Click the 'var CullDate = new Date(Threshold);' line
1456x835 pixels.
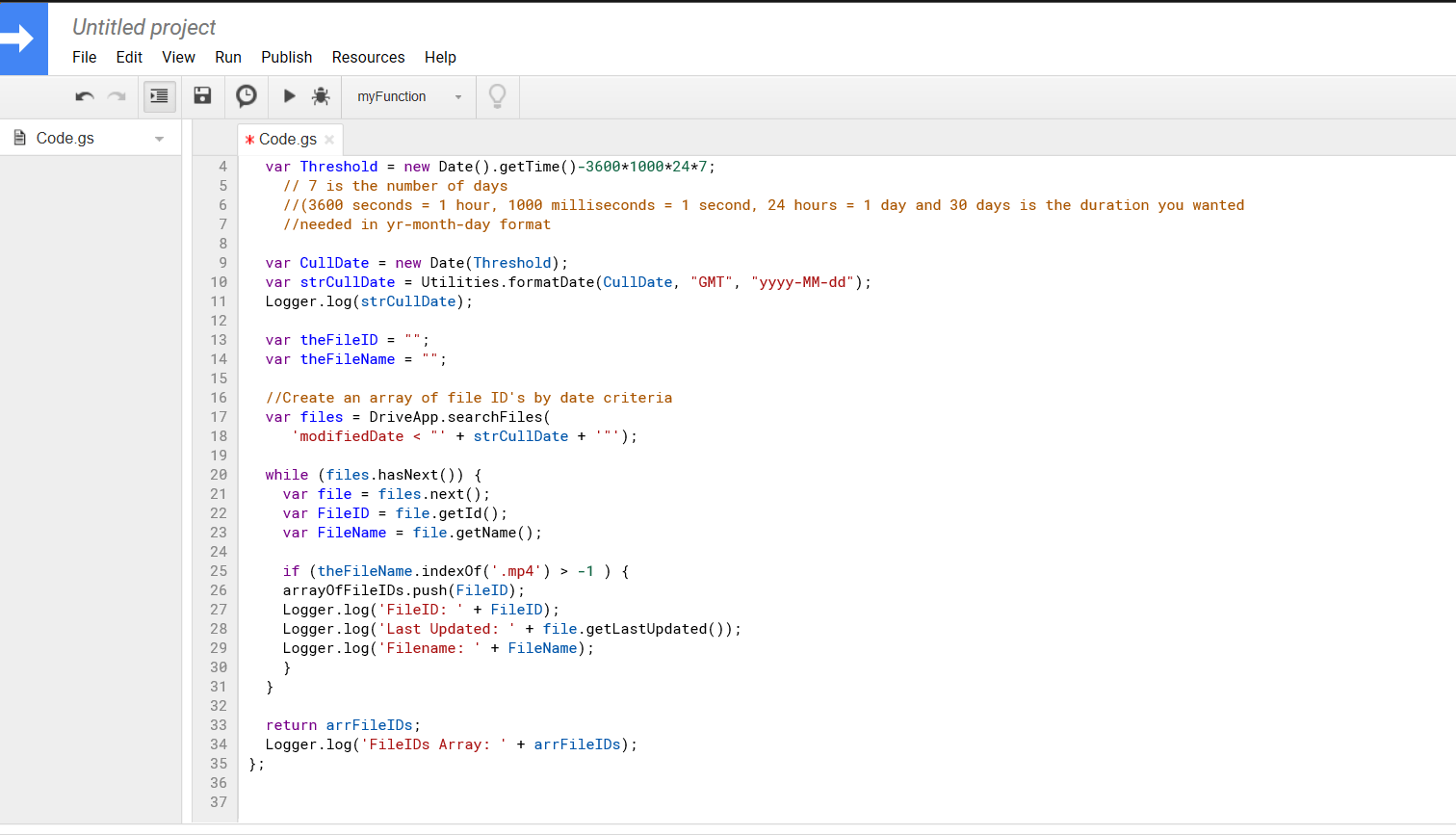point(417,263)
